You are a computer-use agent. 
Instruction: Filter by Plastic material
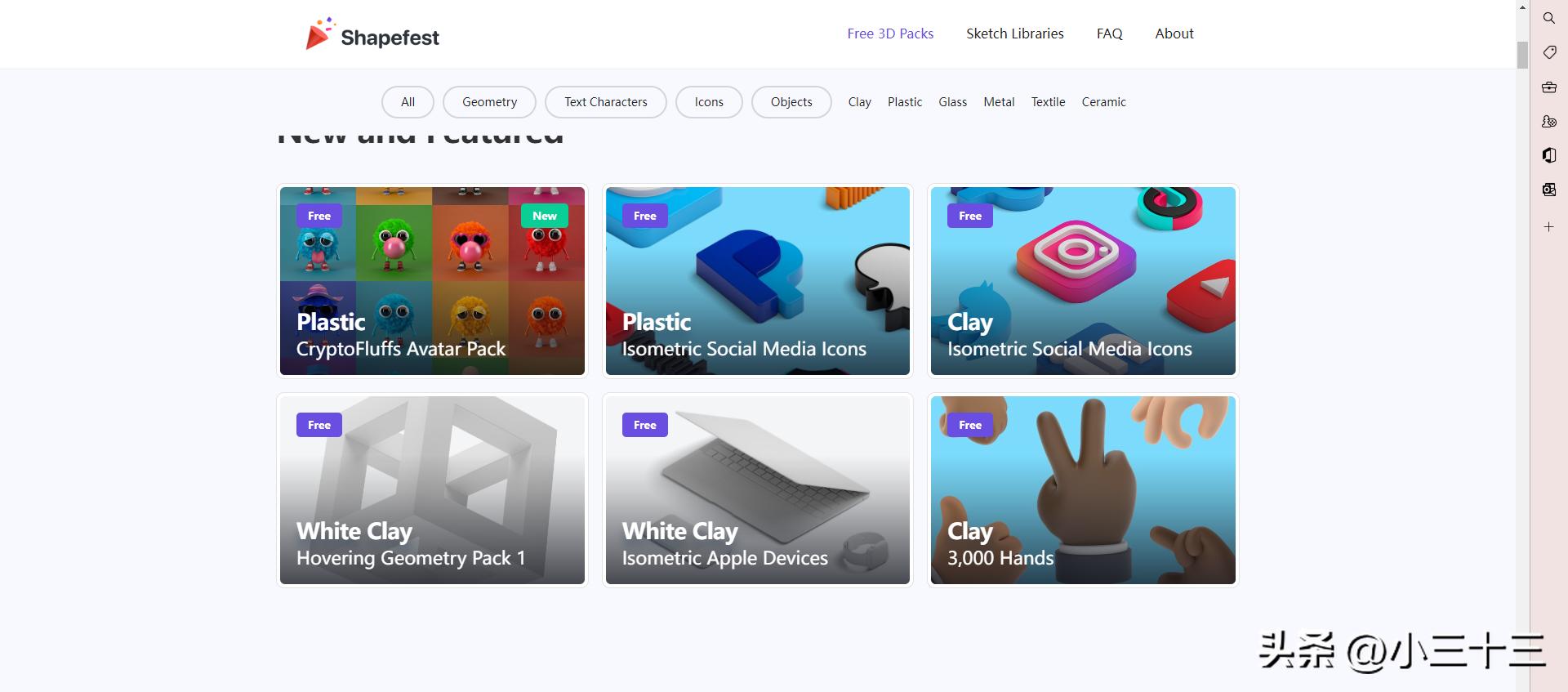coord(905,102)
